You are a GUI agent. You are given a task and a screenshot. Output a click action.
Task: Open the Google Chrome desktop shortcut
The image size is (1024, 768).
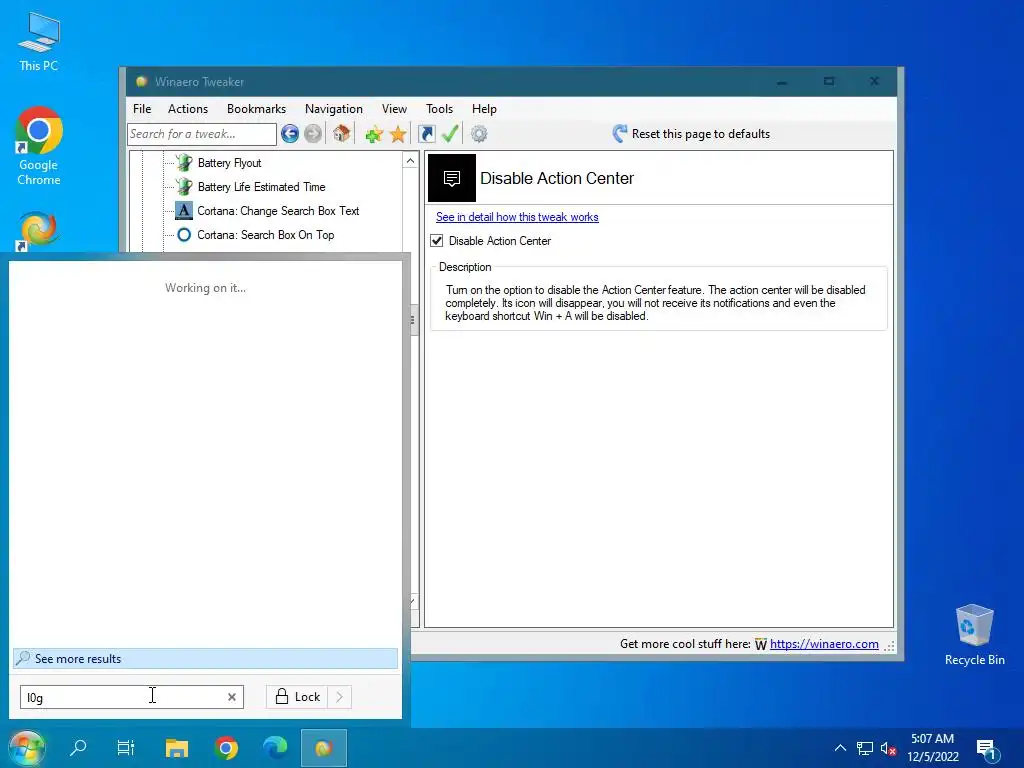(x=39, y=146)
